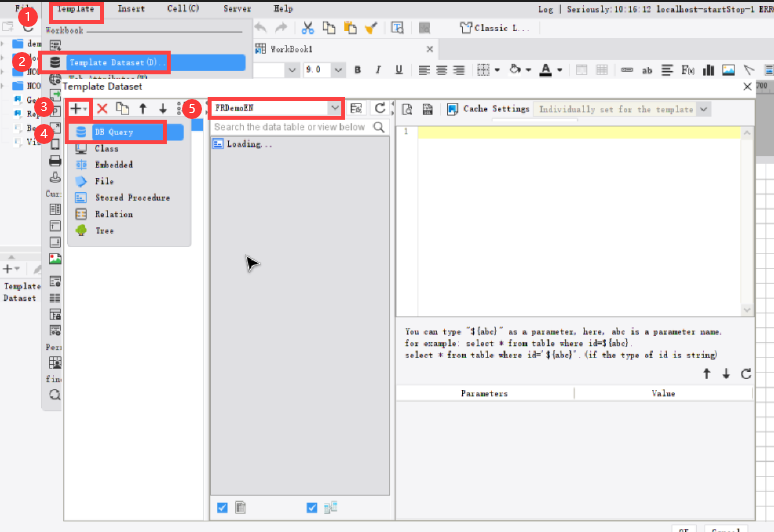774x532 pixels.
Task: Align text center
Action: 441,70
